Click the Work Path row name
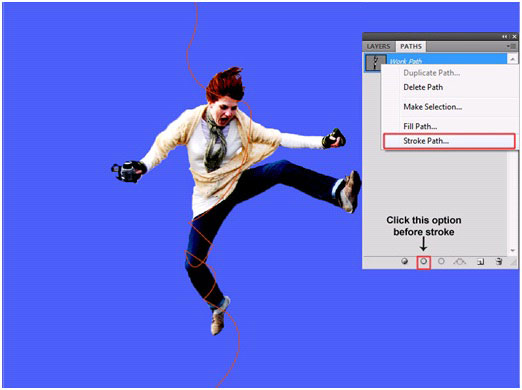The height and width of the screenshot is (390, 522). pos(406,61)
